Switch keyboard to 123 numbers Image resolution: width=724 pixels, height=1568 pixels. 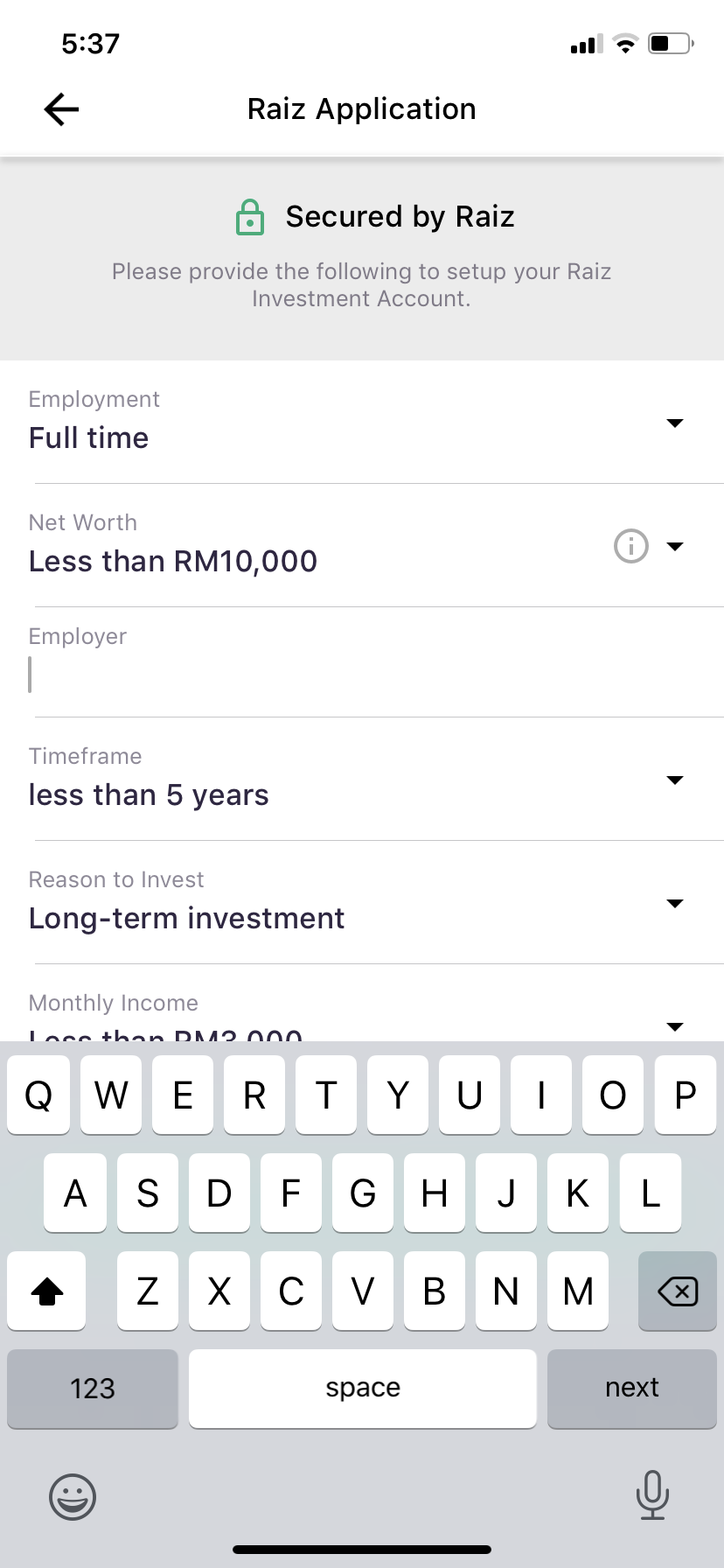(93, 1389)
